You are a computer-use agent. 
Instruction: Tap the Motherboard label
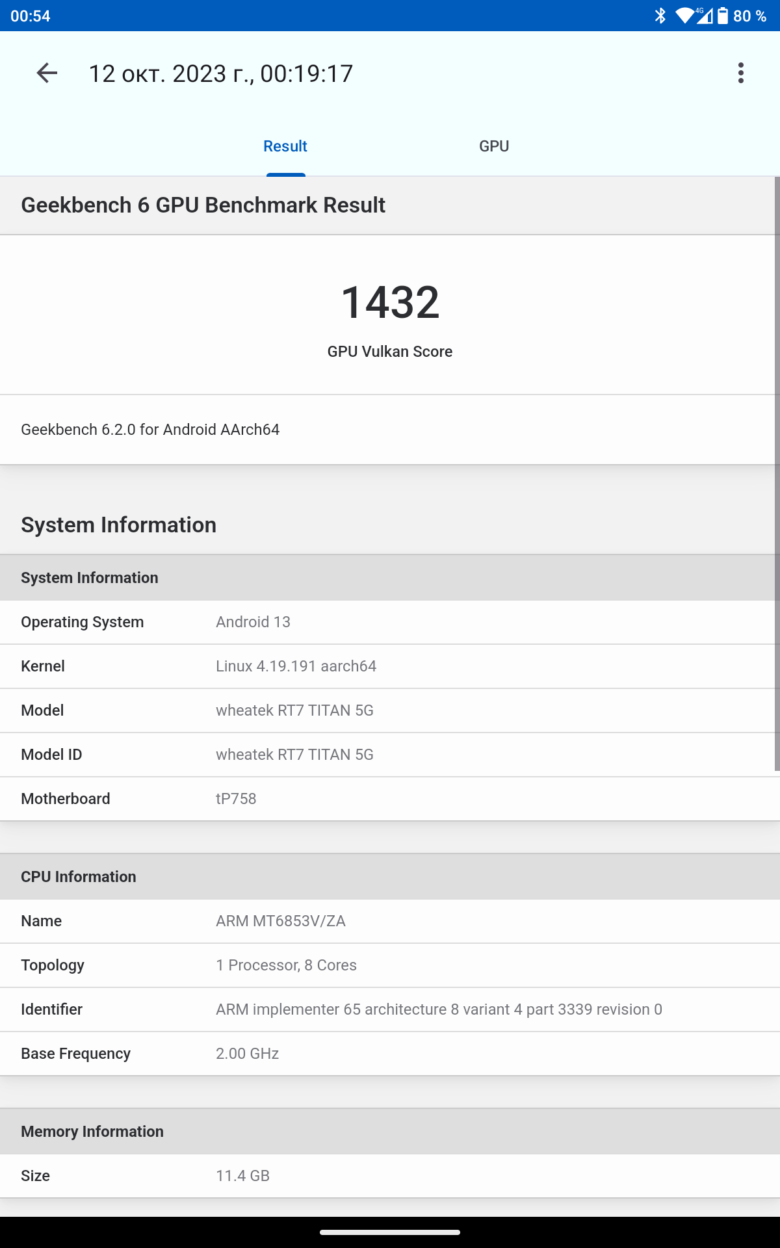point(65,798)
